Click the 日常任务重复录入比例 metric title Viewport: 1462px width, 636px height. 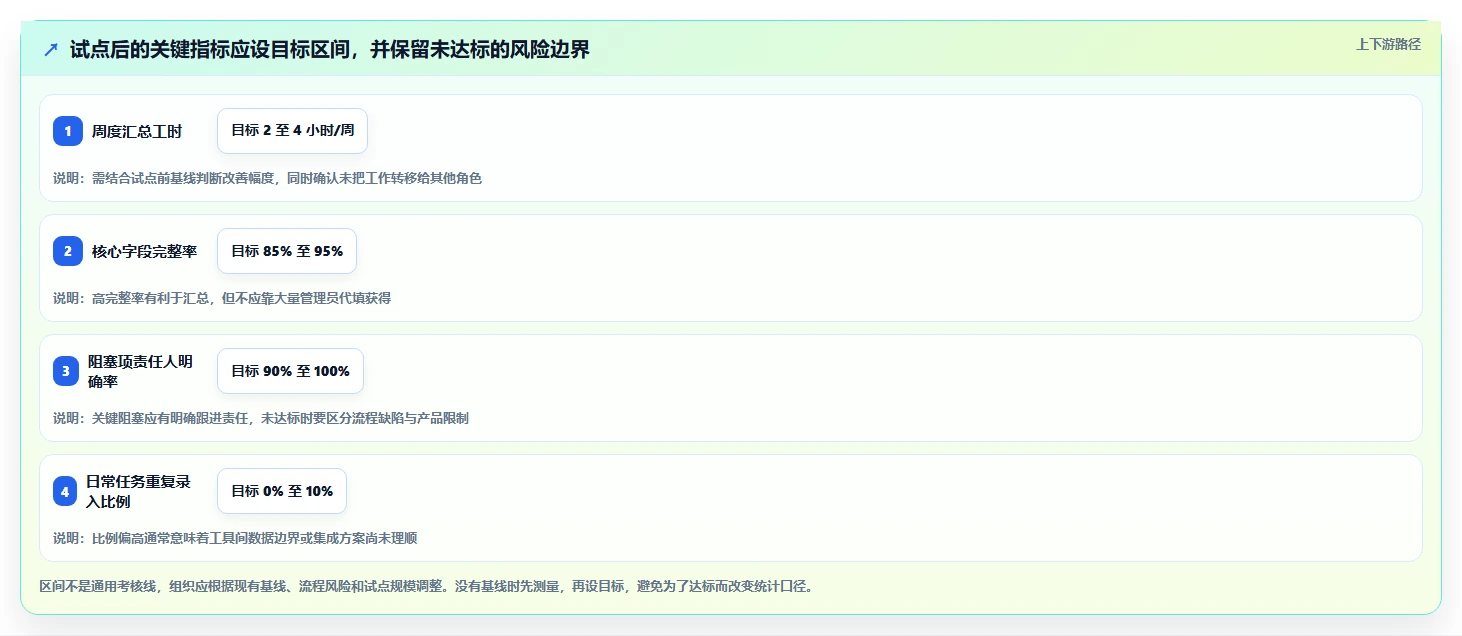138,491
